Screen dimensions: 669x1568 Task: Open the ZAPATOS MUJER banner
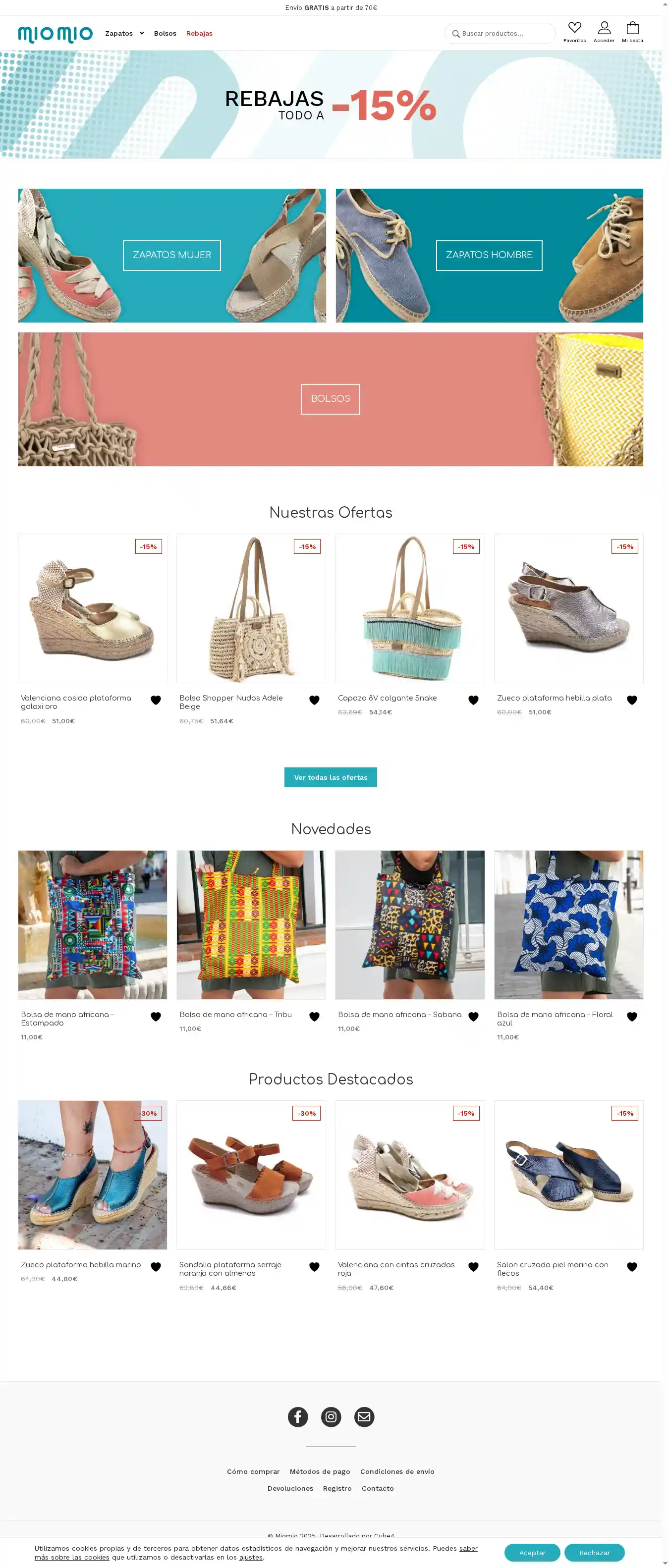tap(171, 255)
